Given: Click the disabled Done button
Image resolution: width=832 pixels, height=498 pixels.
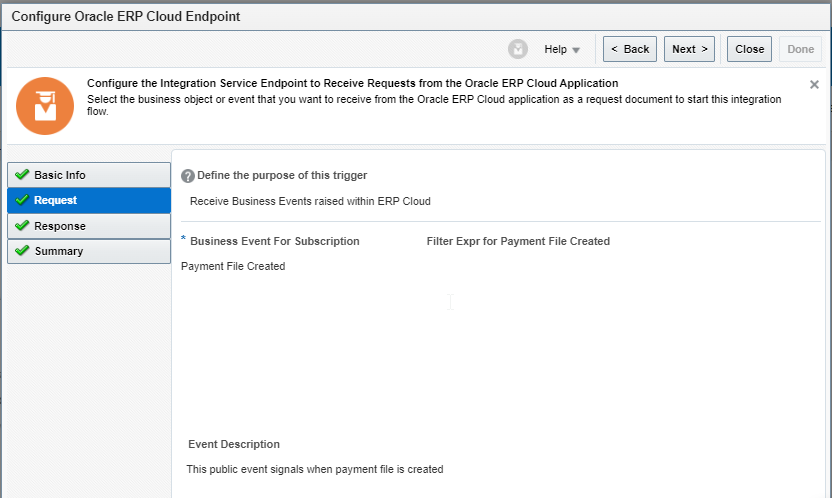Looking at the screenshot, I should tap(800, 49).
